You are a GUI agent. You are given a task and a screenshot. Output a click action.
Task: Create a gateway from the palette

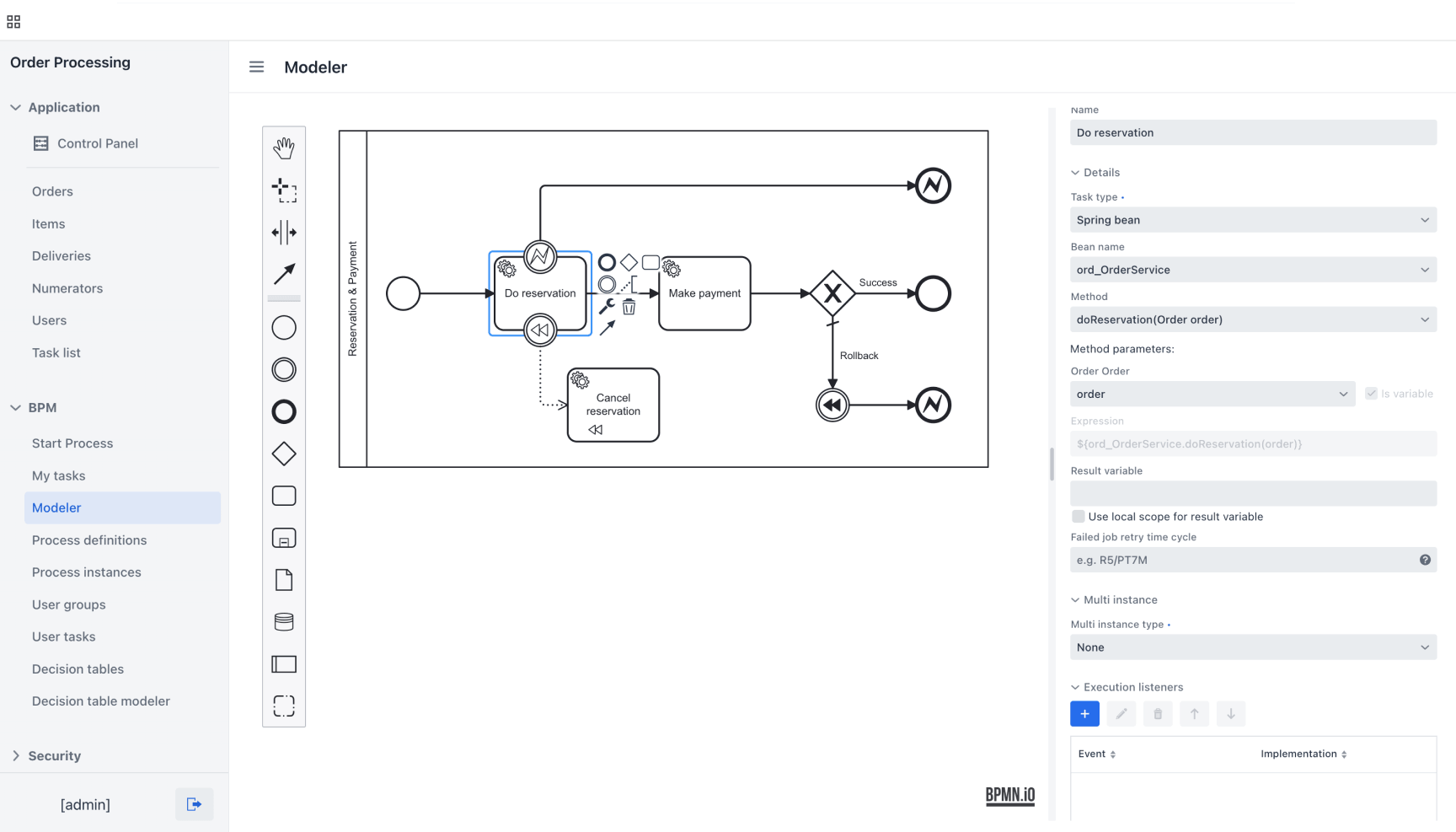point(284,454)
